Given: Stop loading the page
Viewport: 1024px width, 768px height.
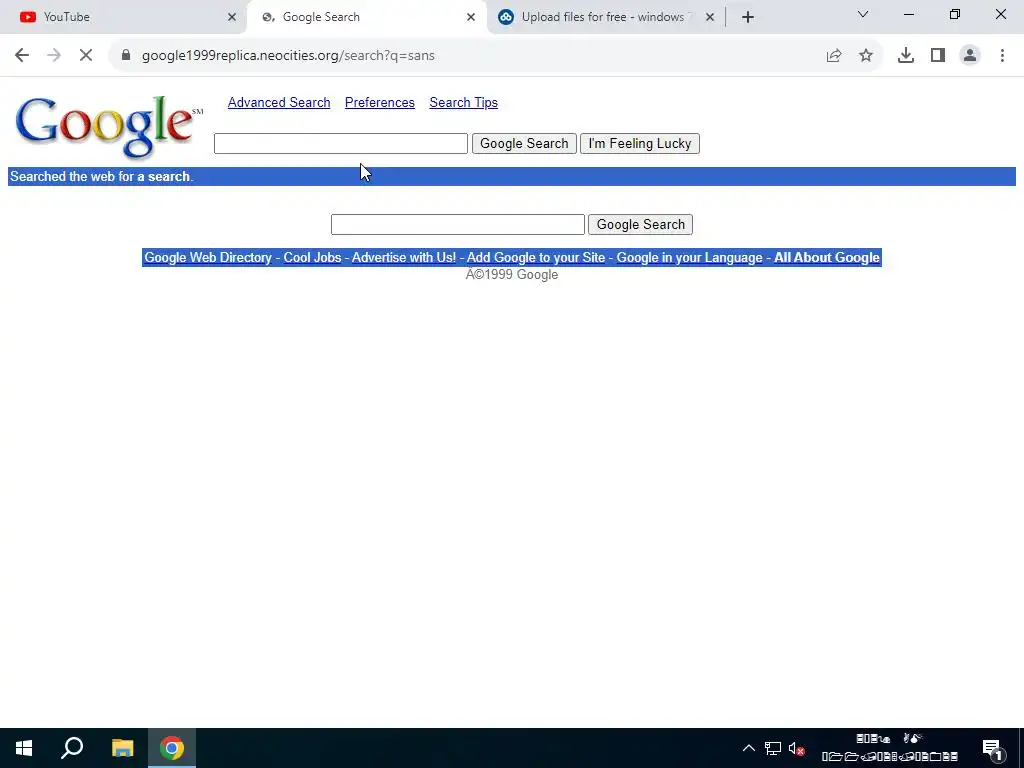Looking at the screenshot, I should coord(86,56).
